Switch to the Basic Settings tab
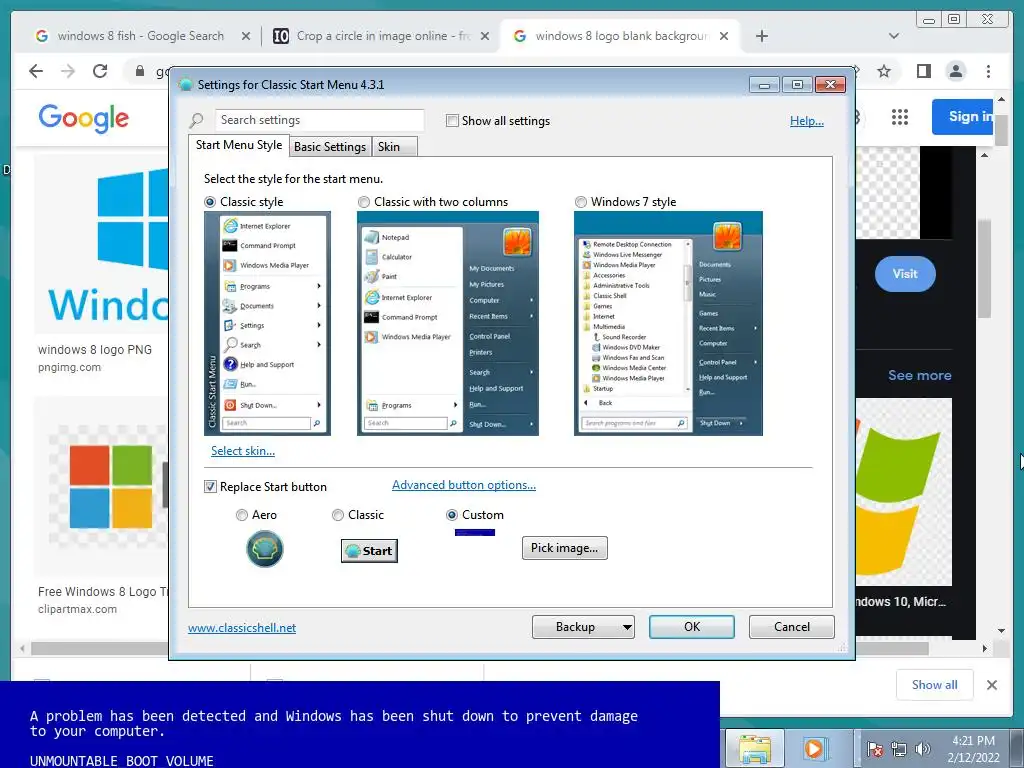This screenshot has height=768, width=1024. [330, 147]
